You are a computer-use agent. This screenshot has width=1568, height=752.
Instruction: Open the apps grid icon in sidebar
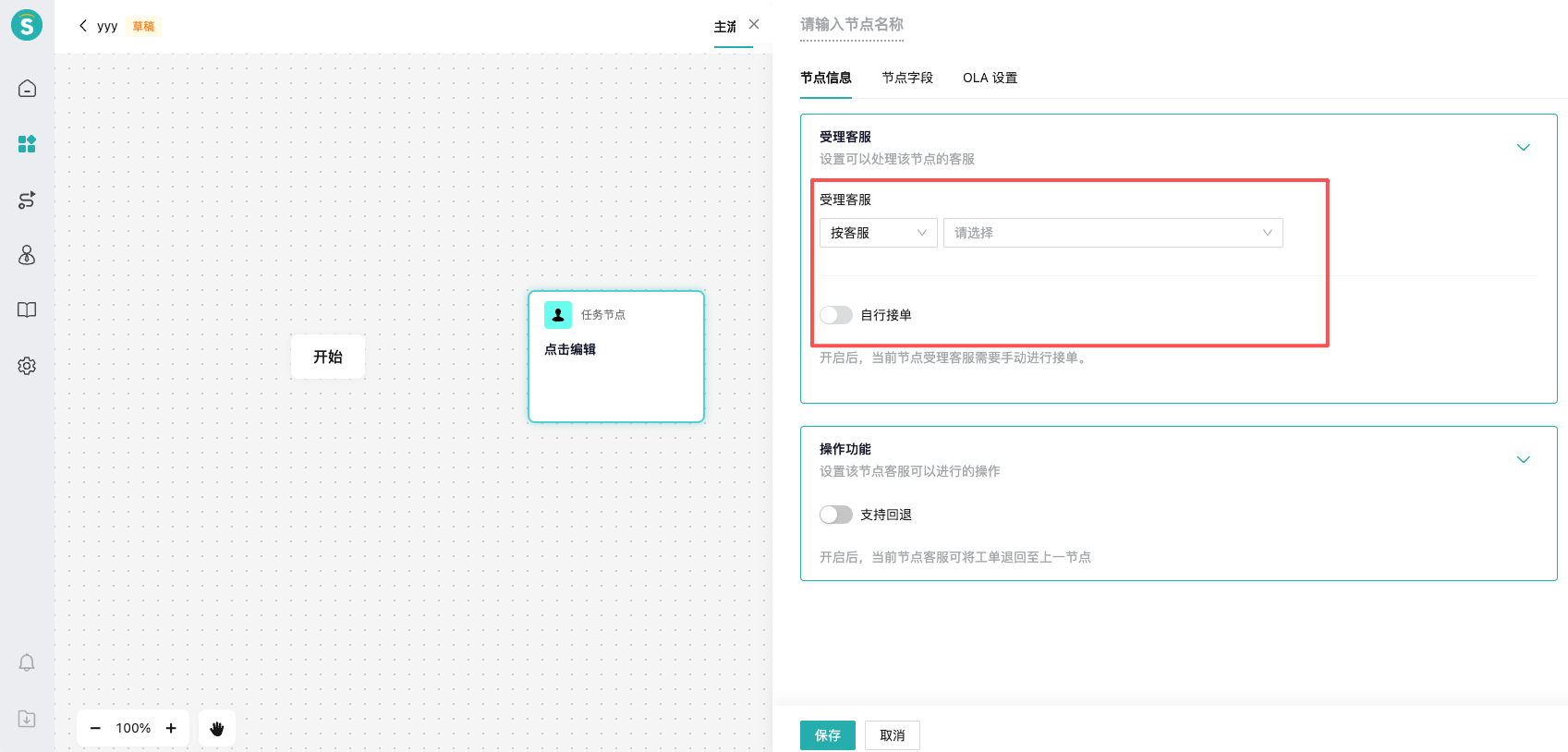[27, 144]
